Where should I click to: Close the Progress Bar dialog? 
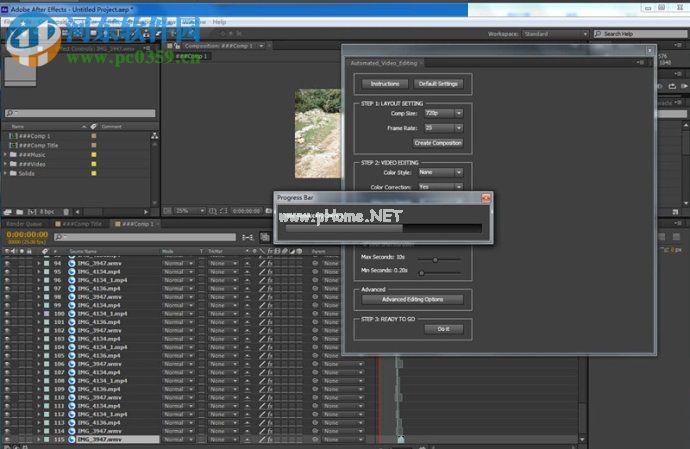[x=486, y=198]
